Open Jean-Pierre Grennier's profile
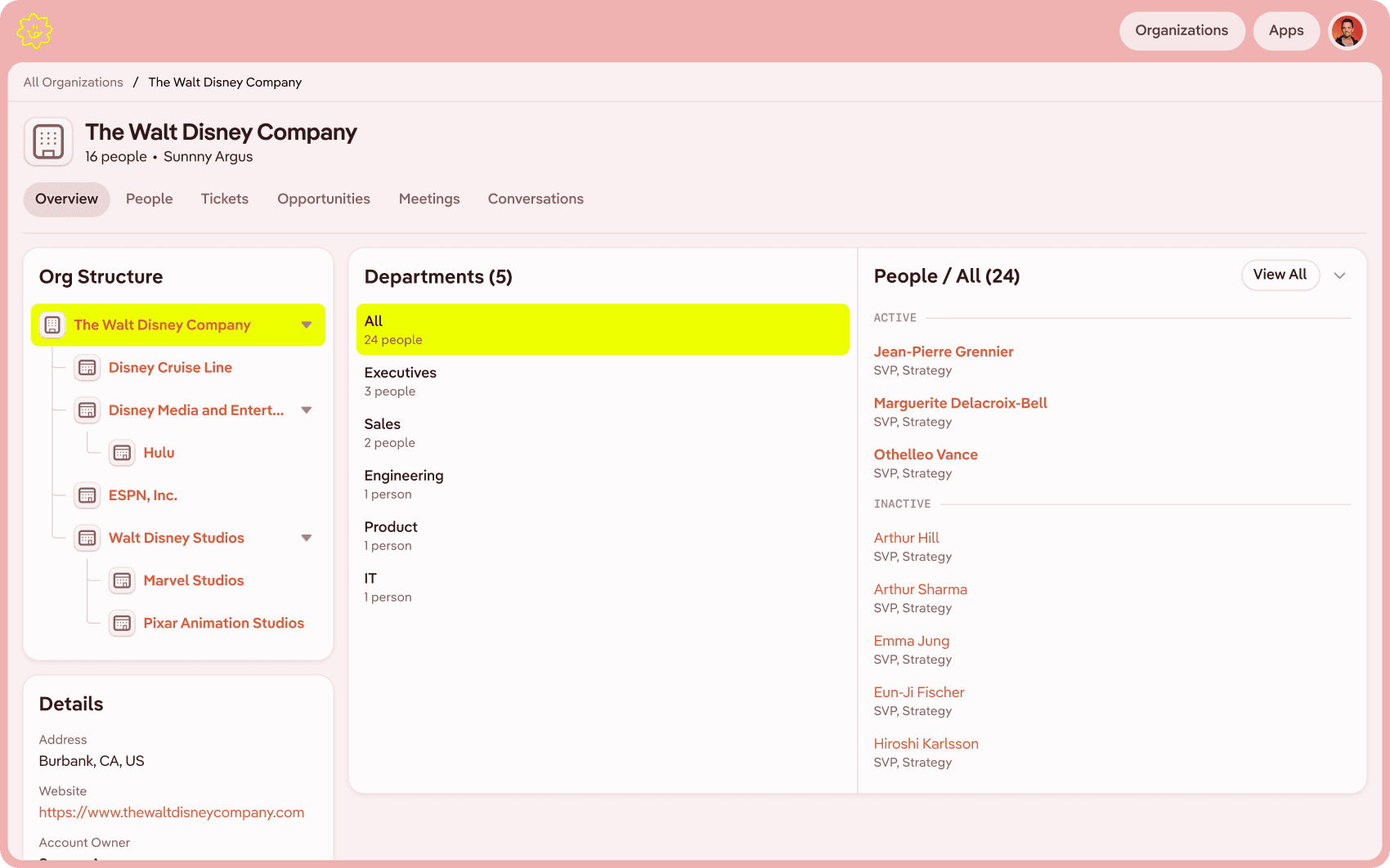 (x=944, y=351)
